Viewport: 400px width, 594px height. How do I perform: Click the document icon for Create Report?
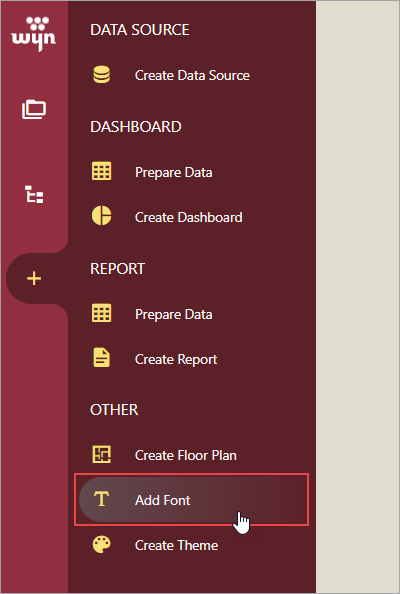(x=102, y=358)
